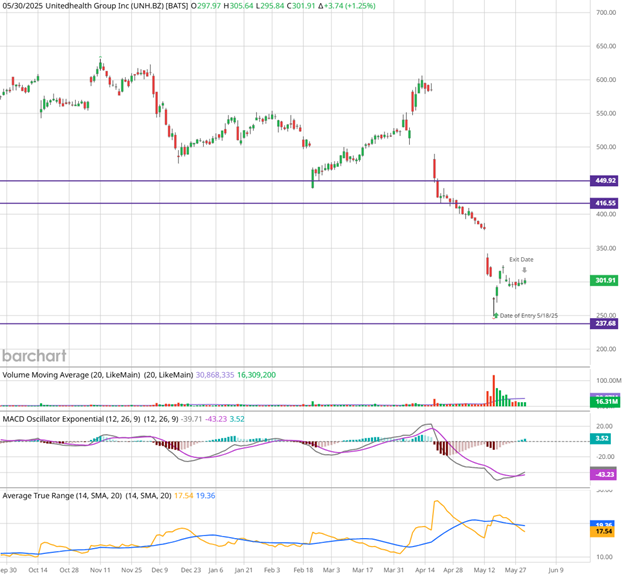Click the 416.55 purple price tag

tap(605, 203)
